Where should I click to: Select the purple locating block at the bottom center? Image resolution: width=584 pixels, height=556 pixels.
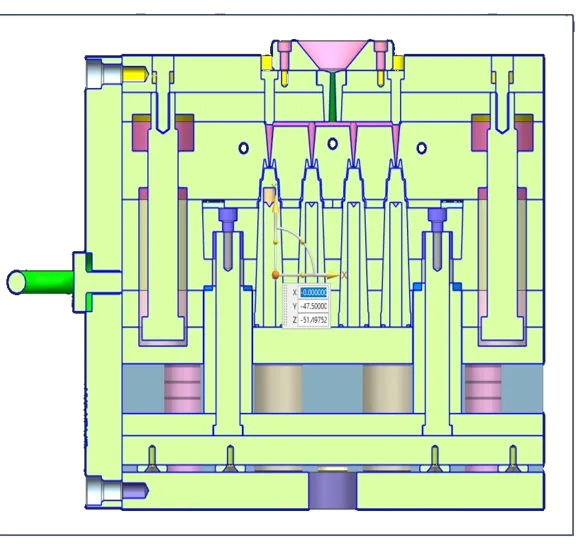(333, 490)
